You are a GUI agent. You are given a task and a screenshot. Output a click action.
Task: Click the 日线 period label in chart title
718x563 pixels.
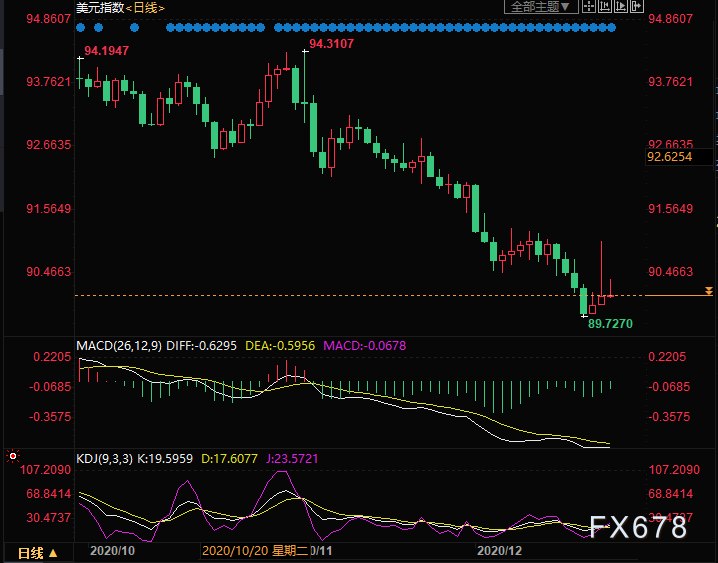point(145,8)
